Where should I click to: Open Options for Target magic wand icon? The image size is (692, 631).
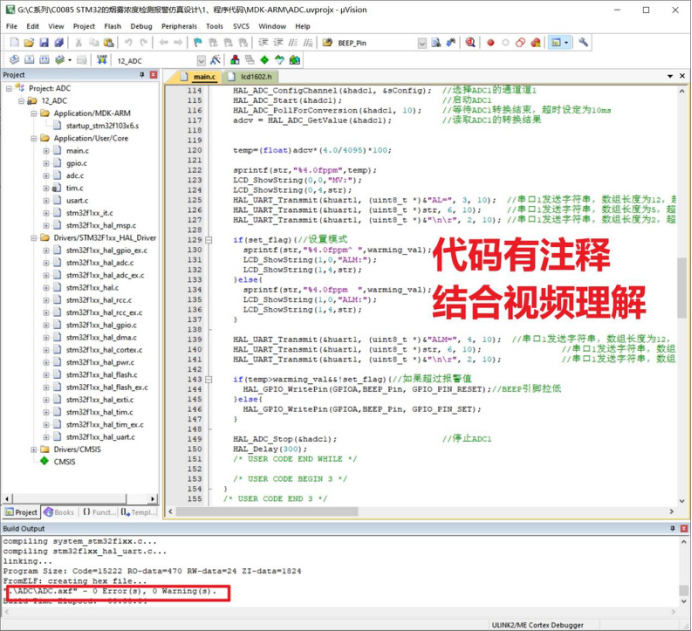(x=215, y=60)
